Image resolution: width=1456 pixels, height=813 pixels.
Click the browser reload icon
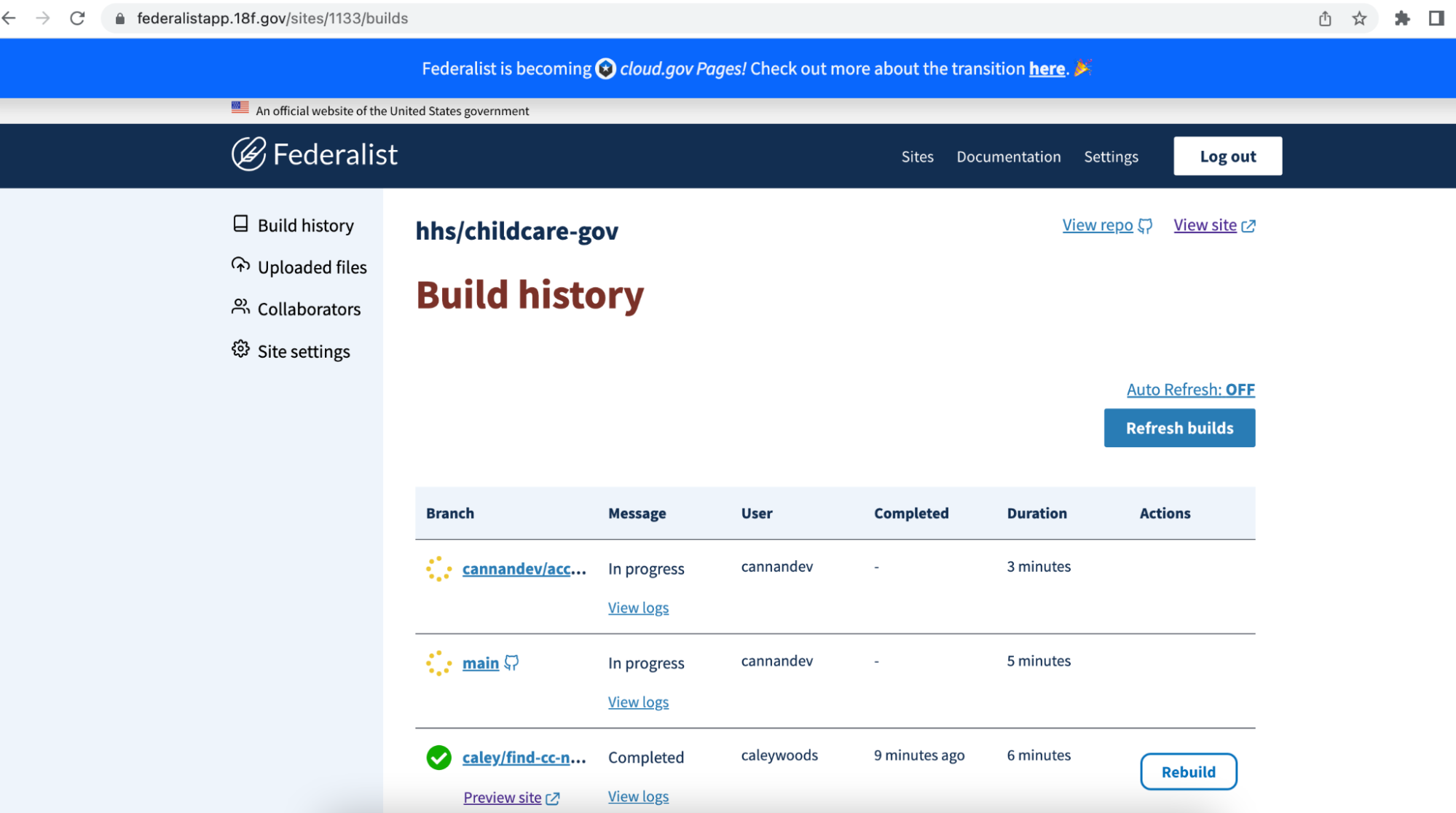point(77,18)
